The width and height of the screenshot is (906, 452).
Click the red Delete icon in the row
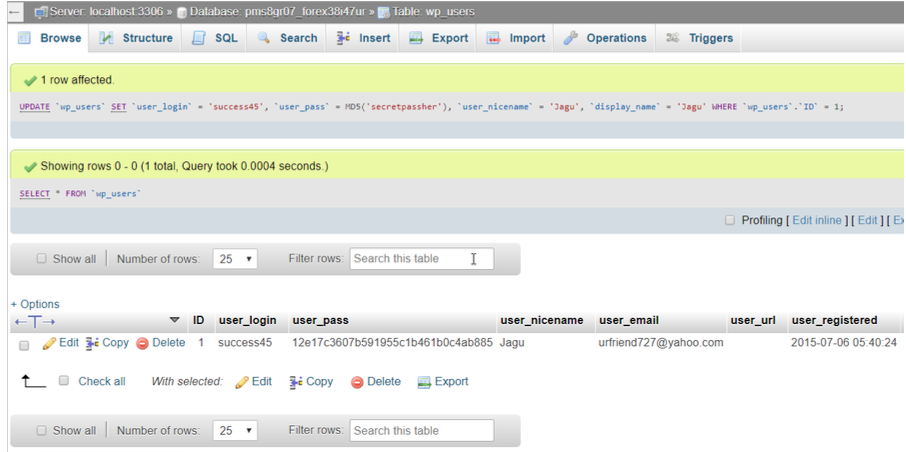click(x=142, y=343)
